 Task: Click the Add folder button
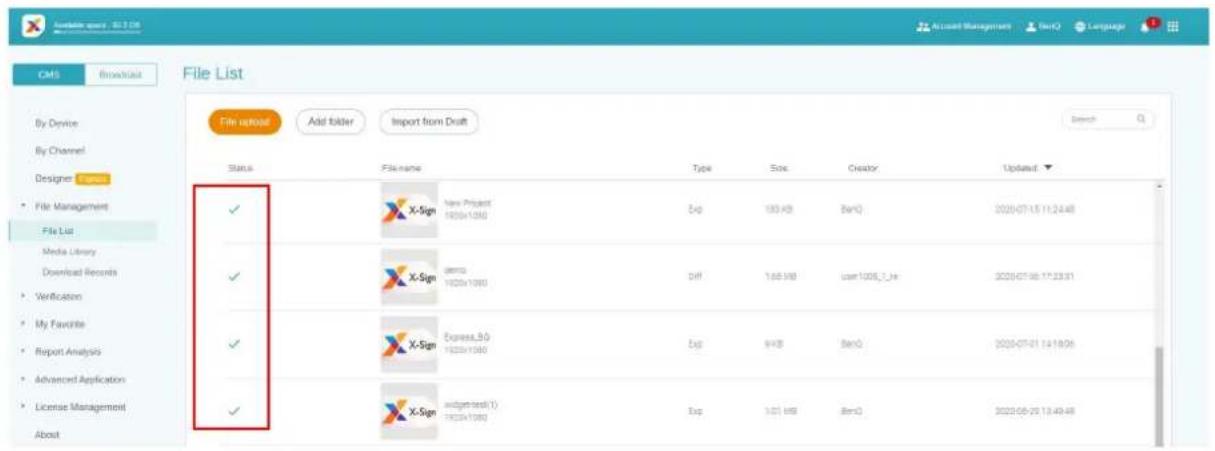tap(331, 122)
